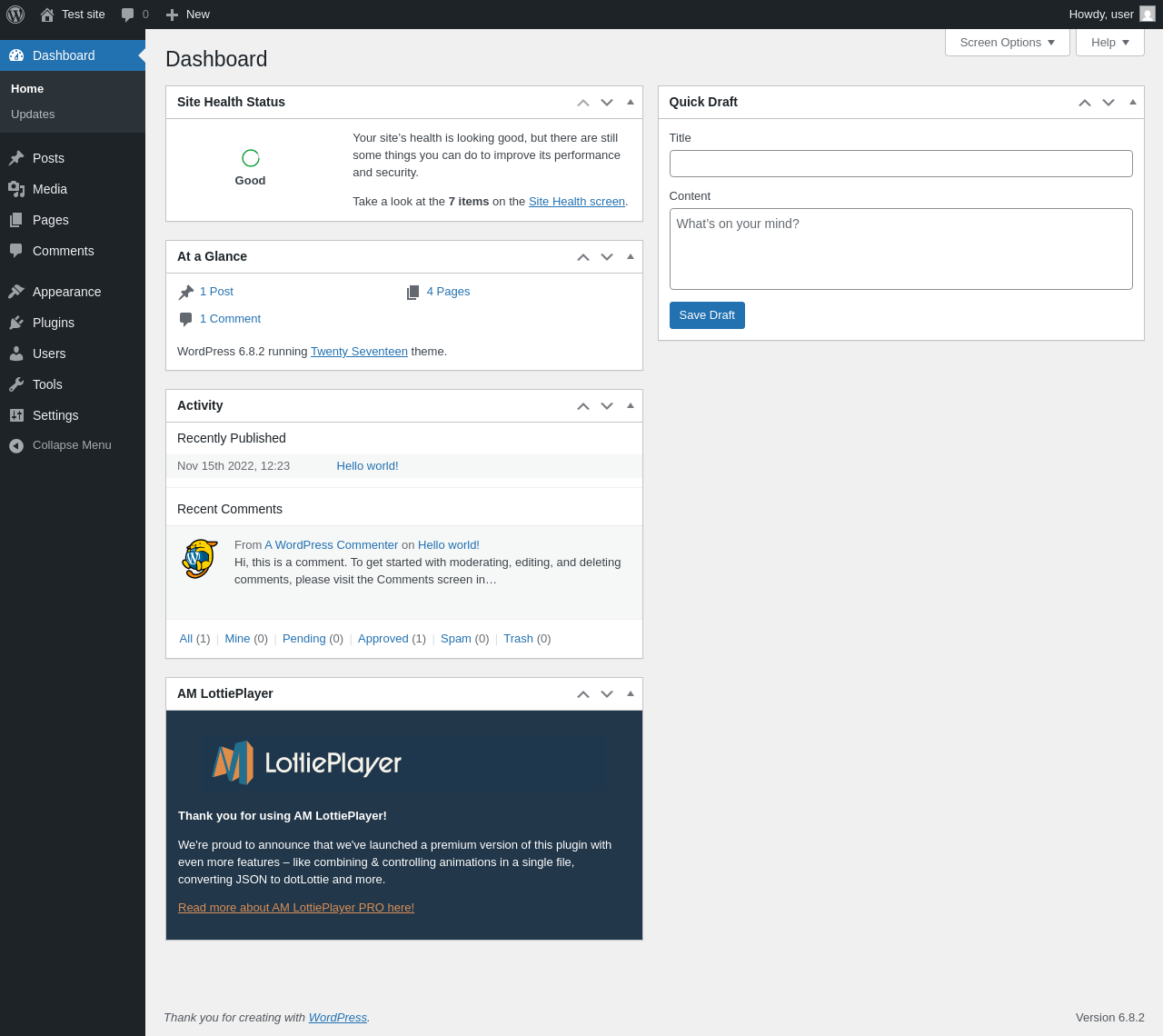The image size is (1163, 1036).
Task: Collapse the Activity panel
Action: click(x=631, y=405)
